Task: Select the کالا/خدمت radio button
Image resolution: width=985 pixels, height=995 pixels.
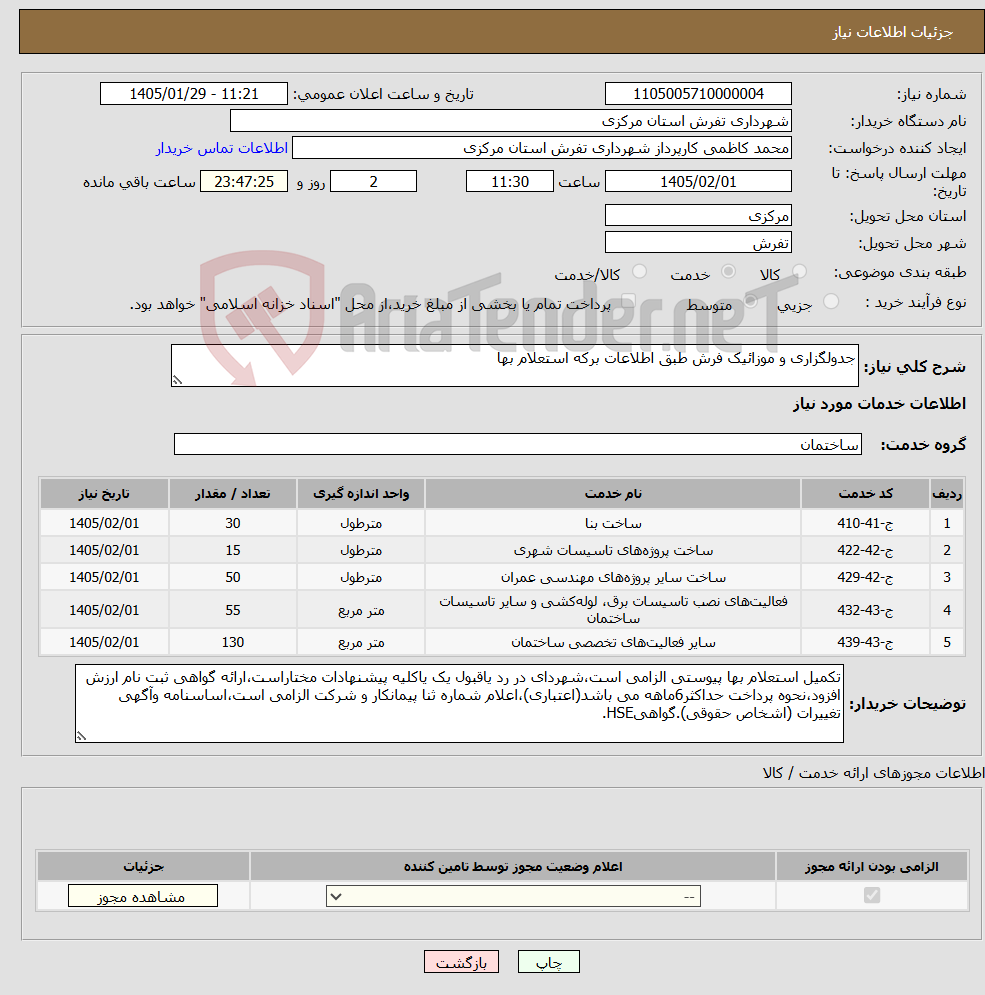Action: tap(639, 272)
